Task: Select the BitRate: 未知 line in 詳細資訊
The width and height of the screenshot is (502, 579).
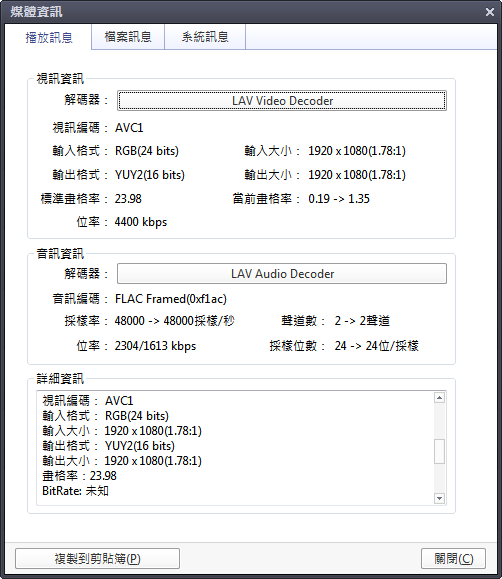Action: point(75,491)
